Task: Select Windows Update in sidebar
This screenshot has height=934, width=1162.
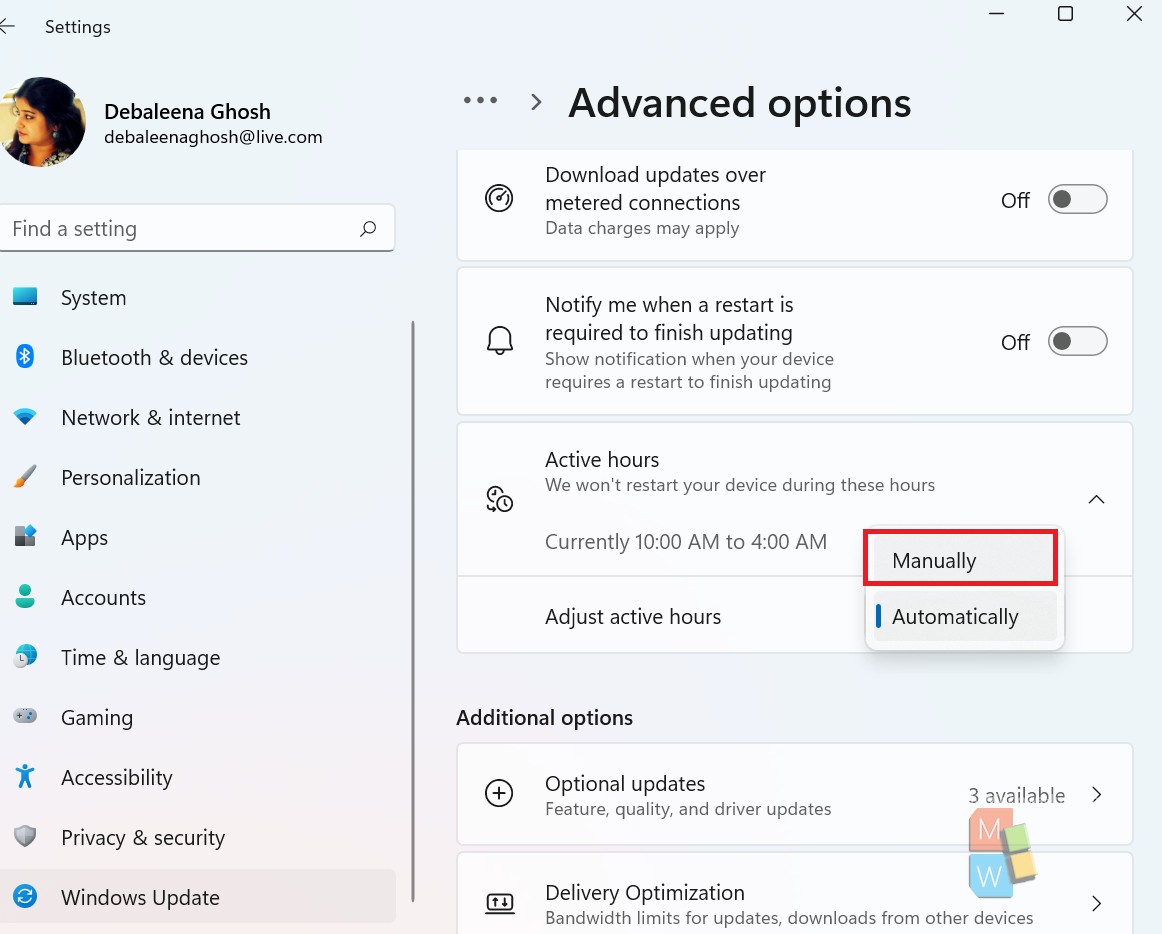Action: pyautogui.click(x=197, y=897)
